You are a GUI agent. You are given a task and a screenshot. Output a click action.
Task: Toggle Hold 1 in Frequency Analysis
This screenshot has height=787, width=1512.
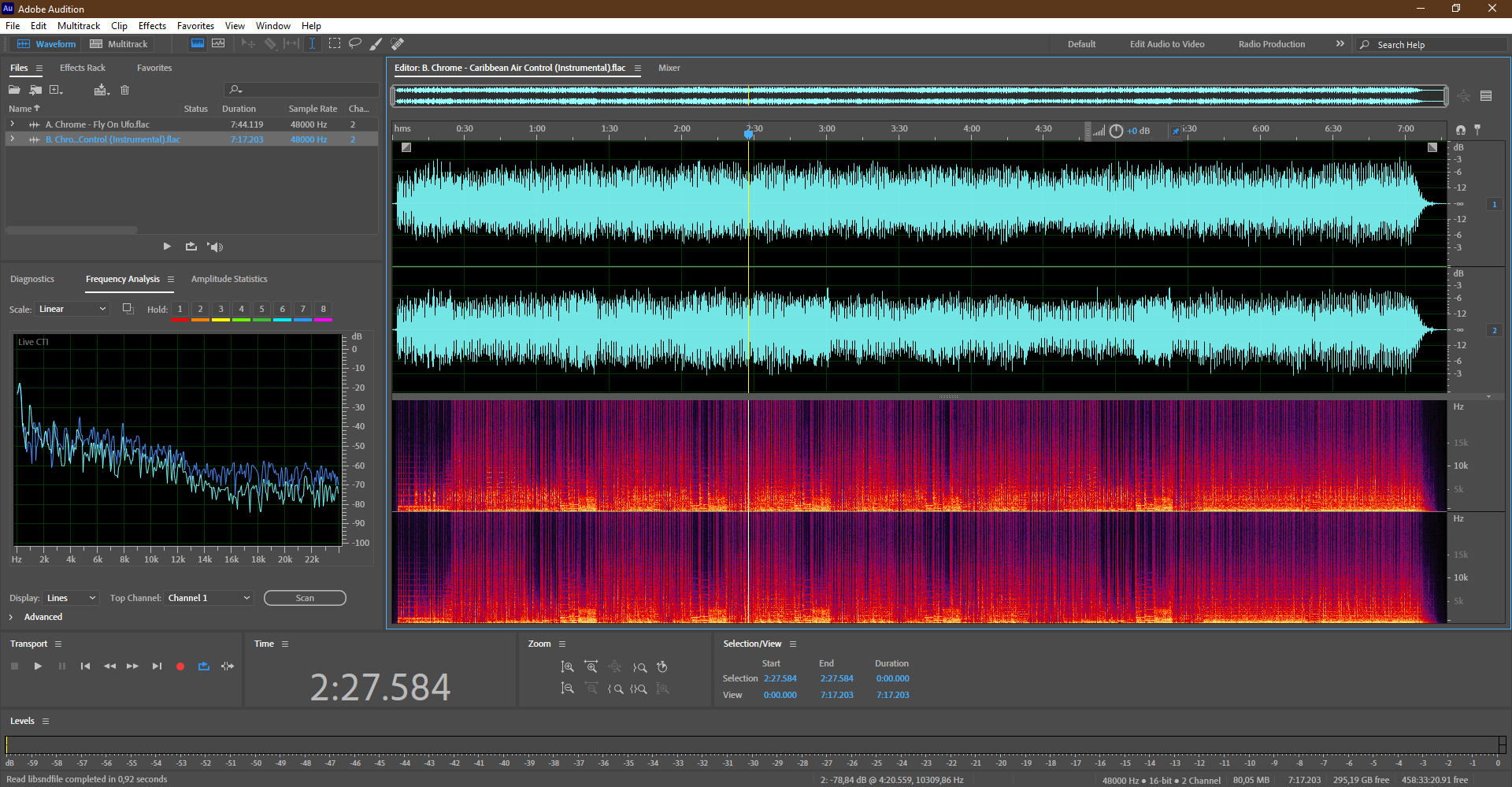[180, 309]
